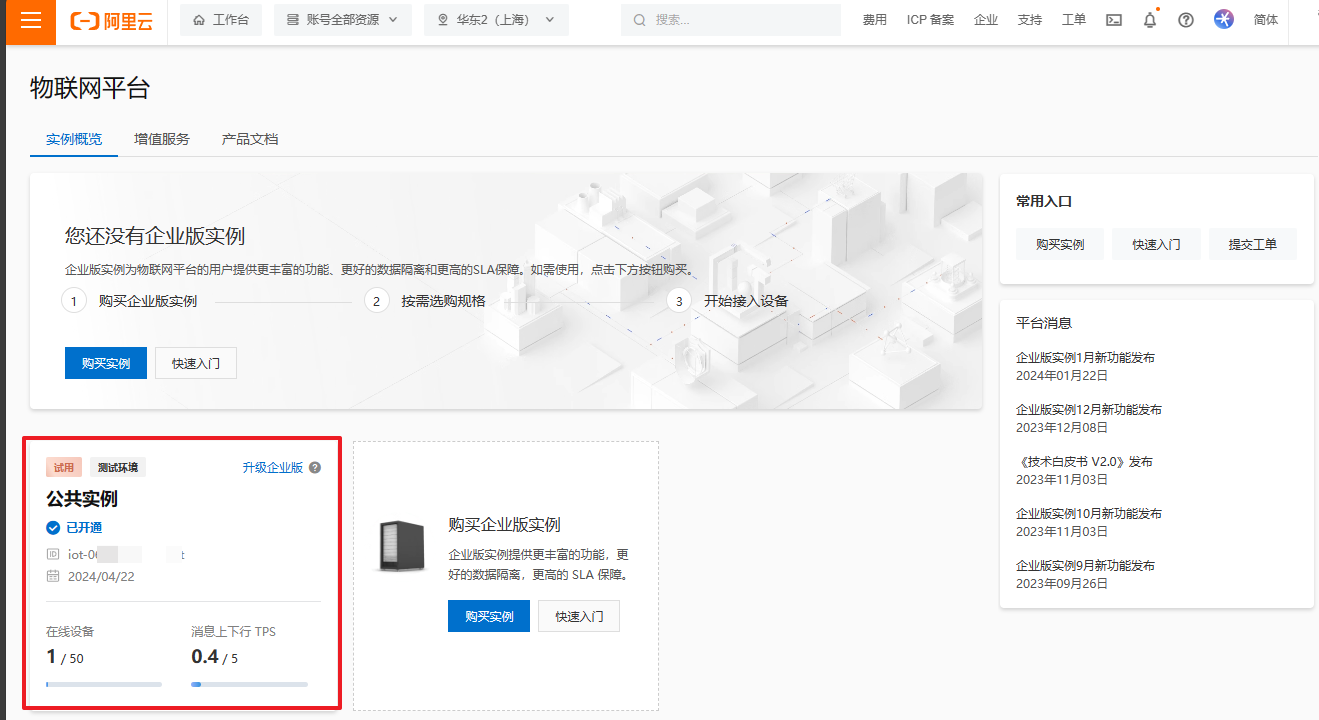Click the 测试环境 tag
Screen dimensions: 1319x720
tap(118, 467)
